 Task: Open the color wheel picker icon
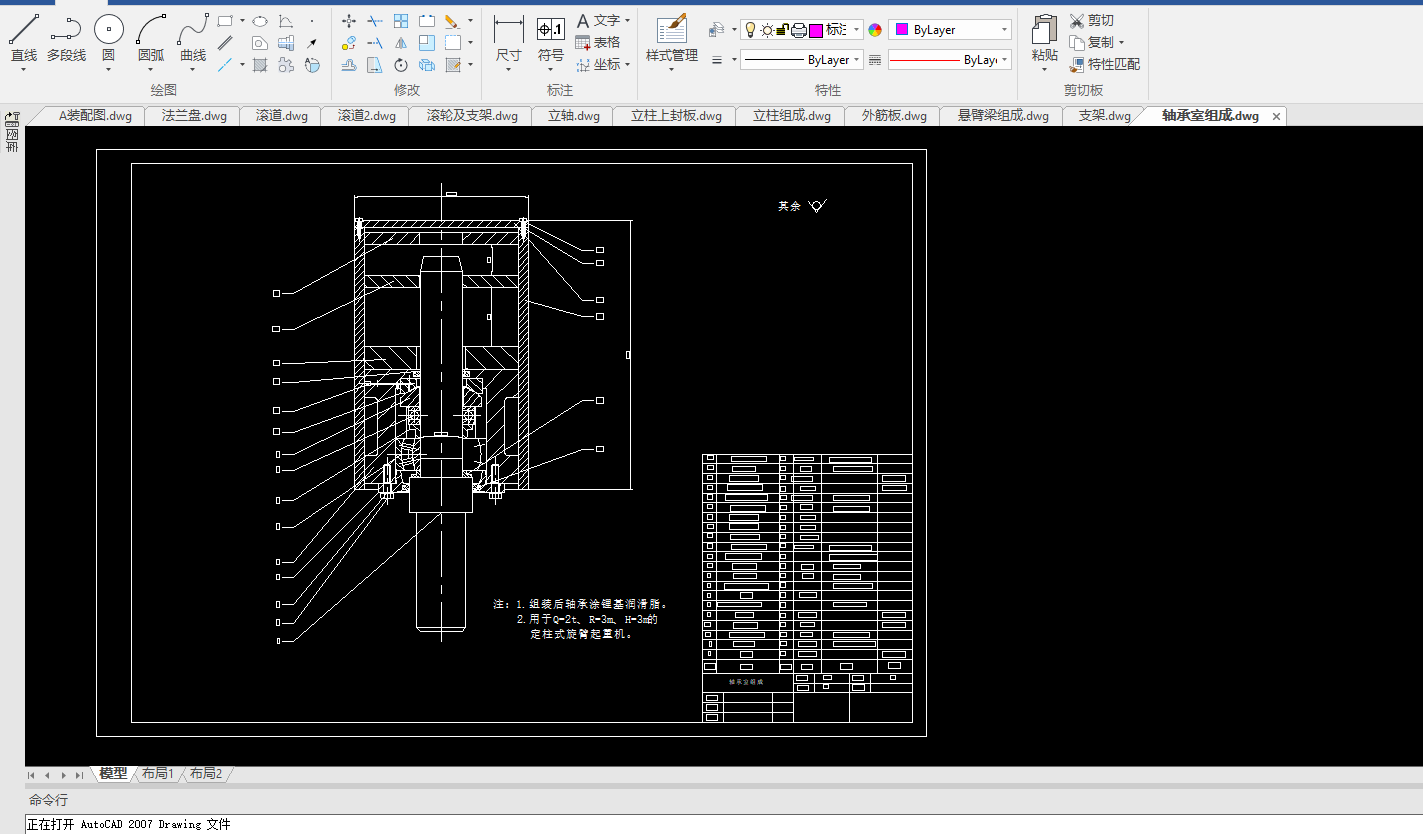coord(875,30)
